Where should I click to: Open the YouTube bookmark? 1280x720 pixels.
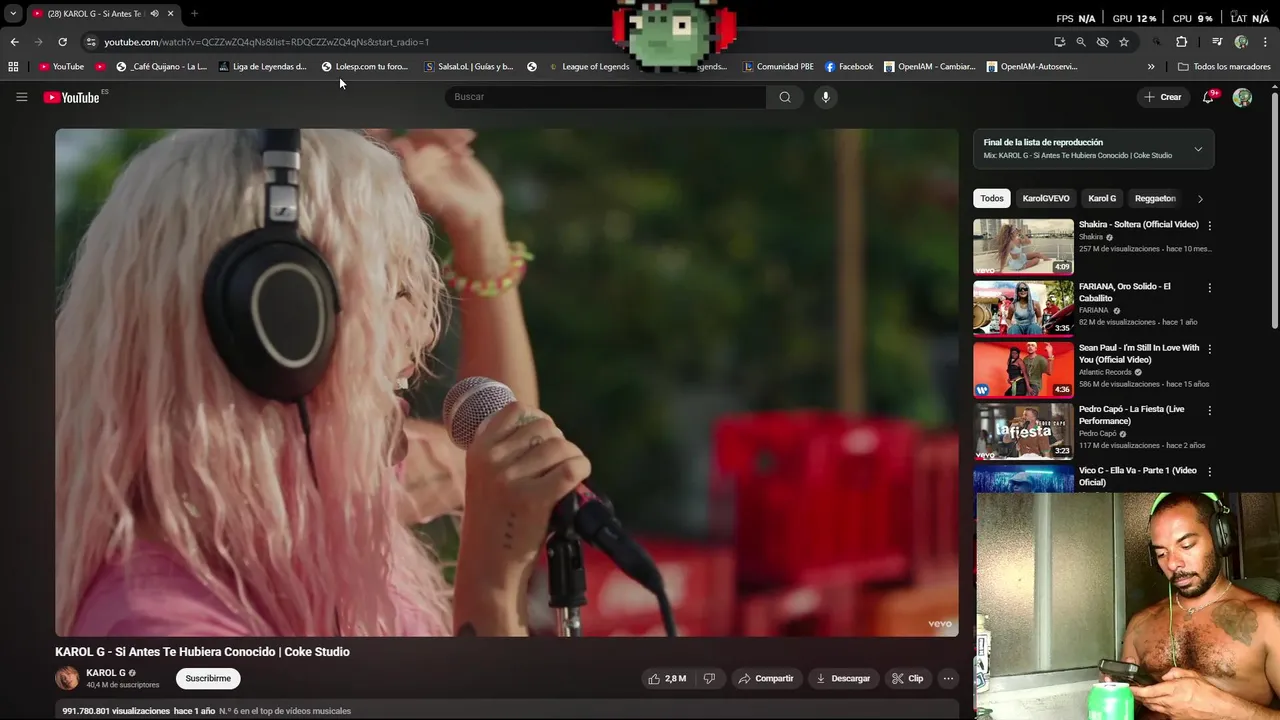pyautogui.click(x=61, y=67)
